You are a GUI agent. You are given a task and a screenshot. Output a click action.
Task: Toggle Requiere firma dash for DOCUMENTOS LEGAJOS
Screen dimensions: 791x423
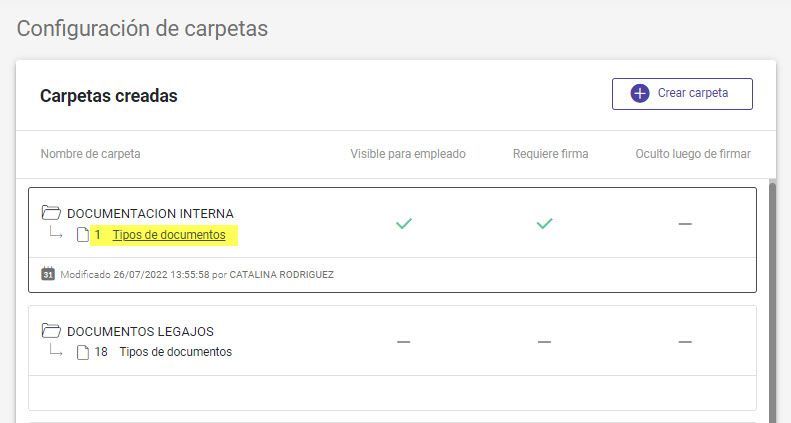(544, 342)
